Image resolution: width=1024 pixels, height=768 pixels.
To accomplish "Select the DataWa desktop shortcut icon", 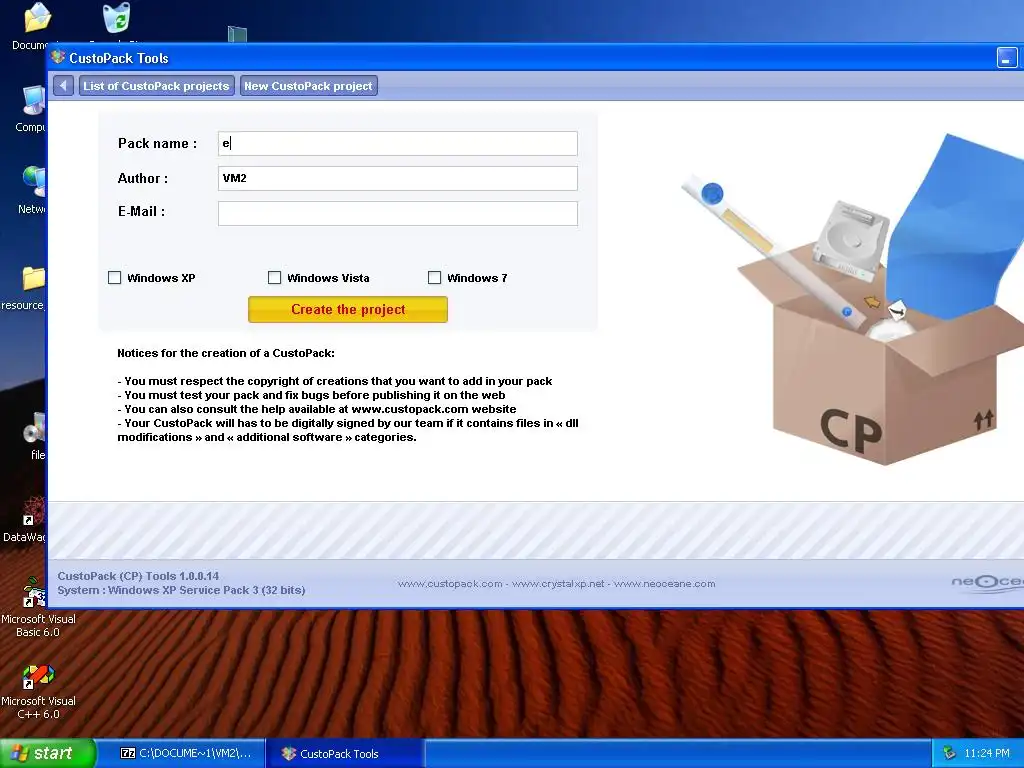I will pos(26,520).
